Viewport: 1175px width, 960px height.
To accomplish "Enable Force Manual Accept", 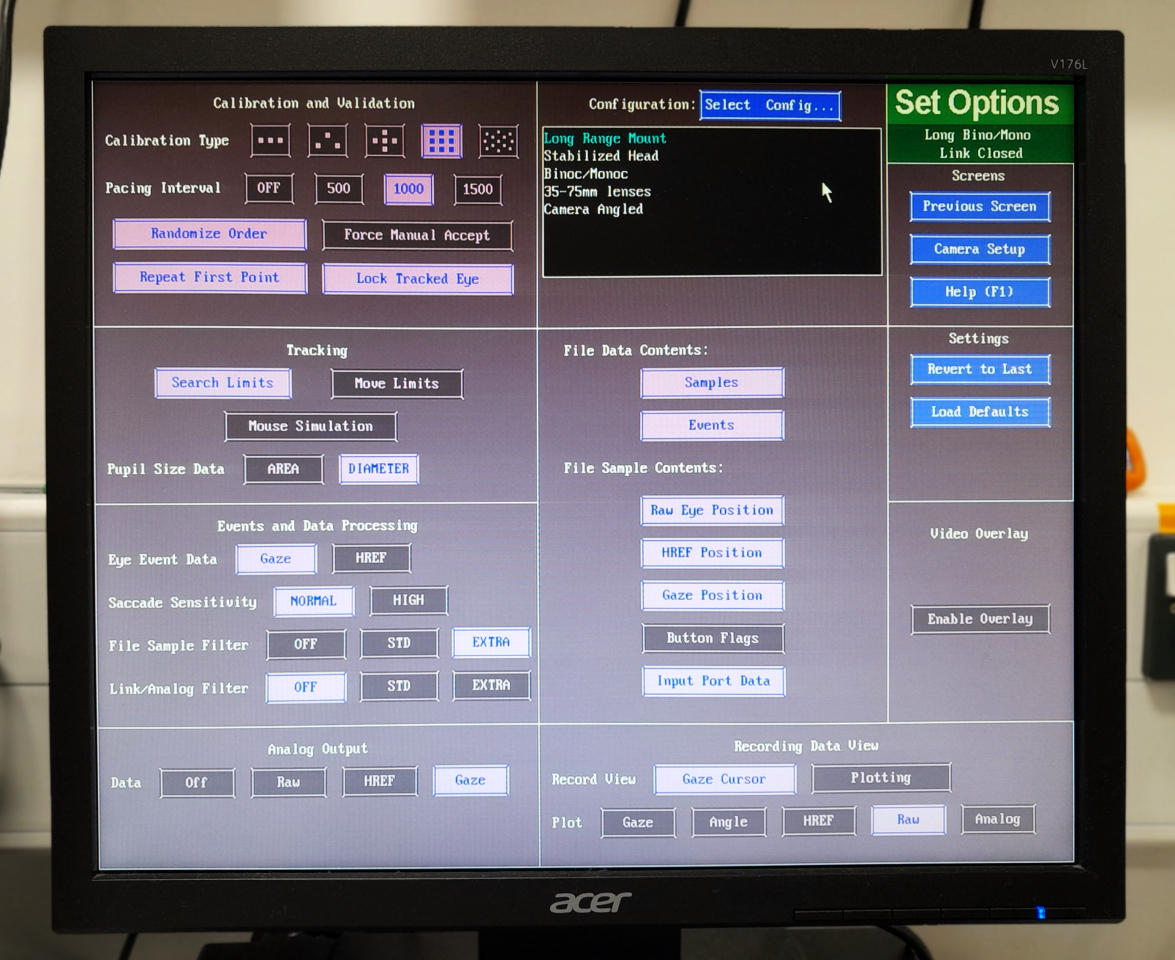I will 417,236.
